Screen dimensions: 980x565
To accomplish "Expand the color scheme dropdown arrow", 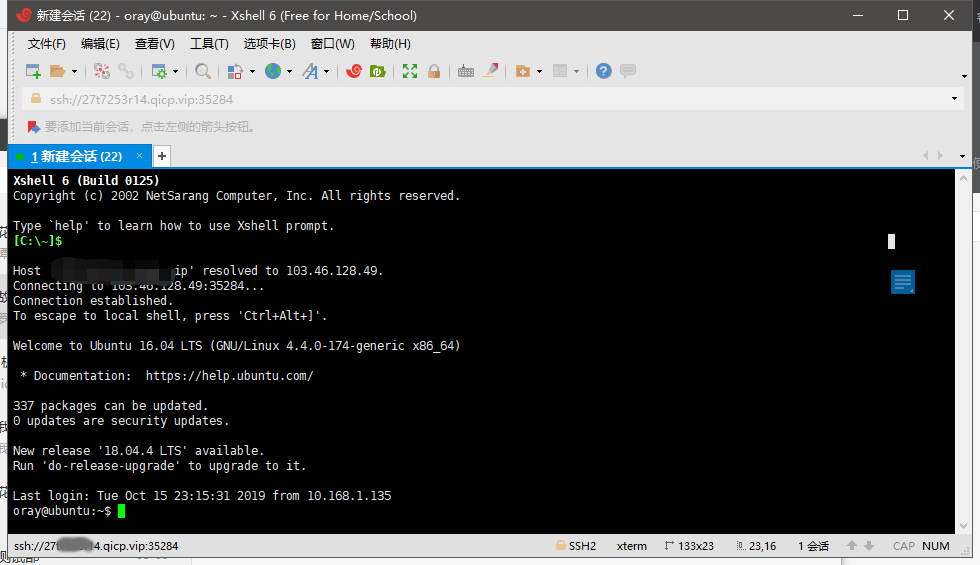I will pos(252,72).
